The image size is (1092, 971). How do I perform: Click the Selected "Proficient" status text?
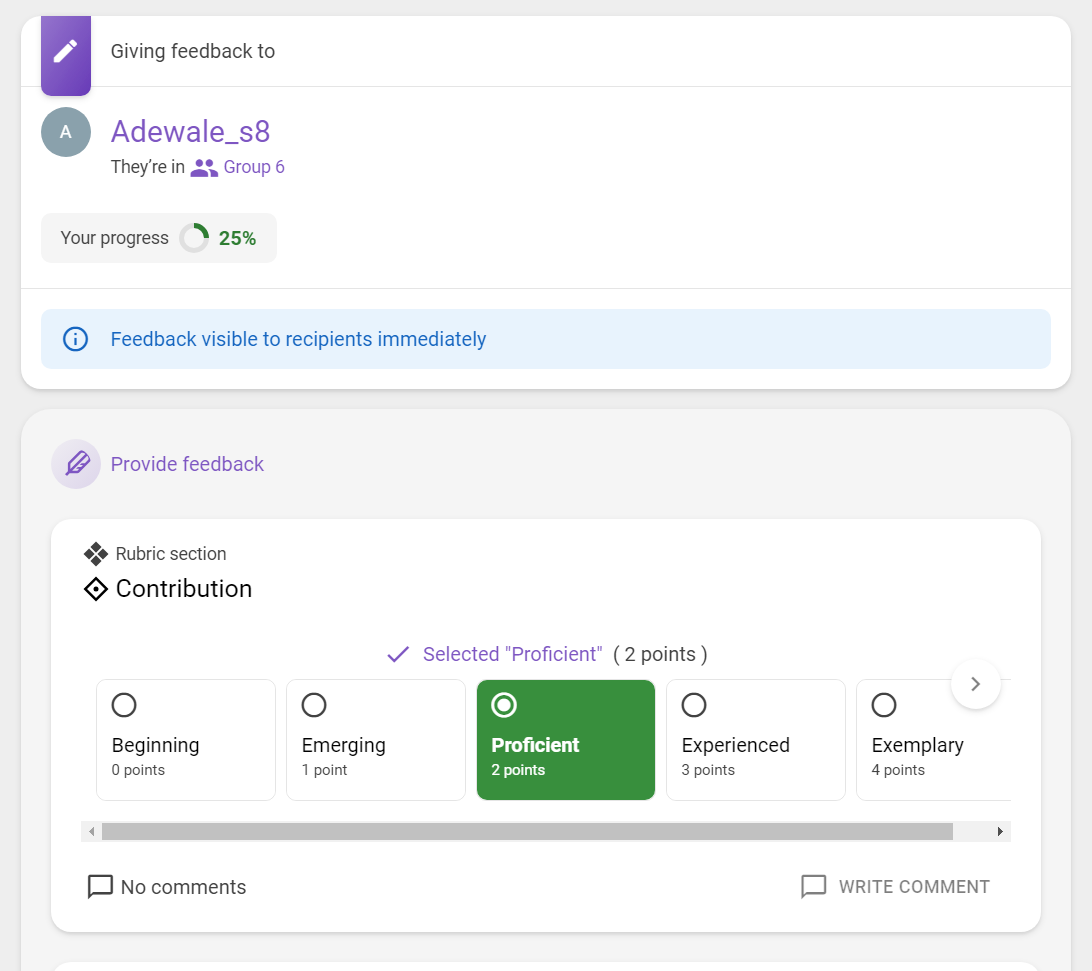tap(513, 655)
